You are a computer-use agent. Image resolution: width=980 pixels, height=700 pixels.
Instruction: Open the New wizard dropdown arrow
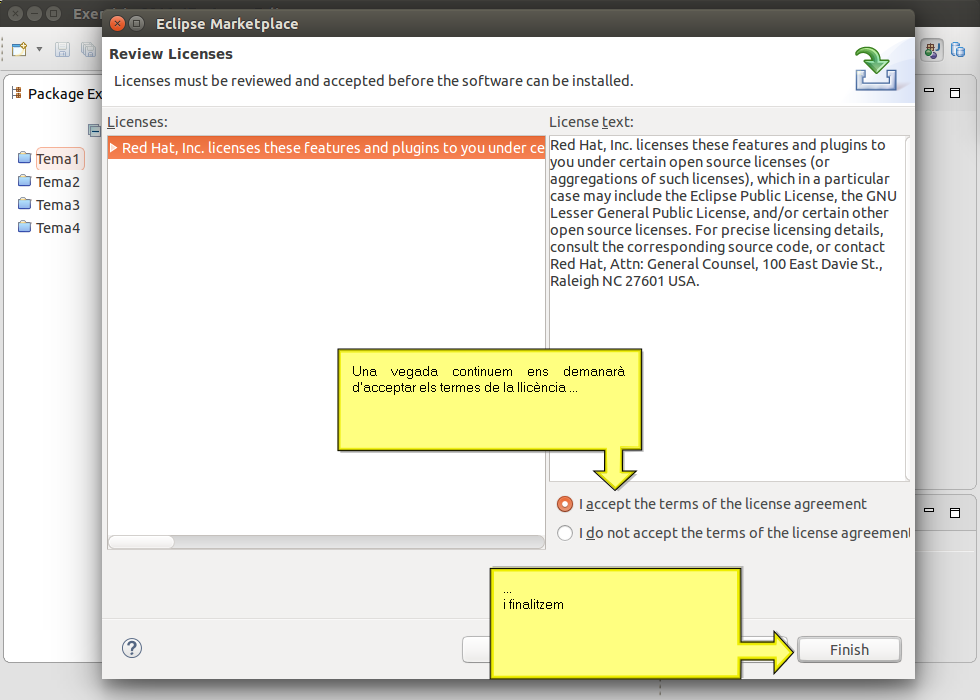pyautogui.click(x=39, y=49)
